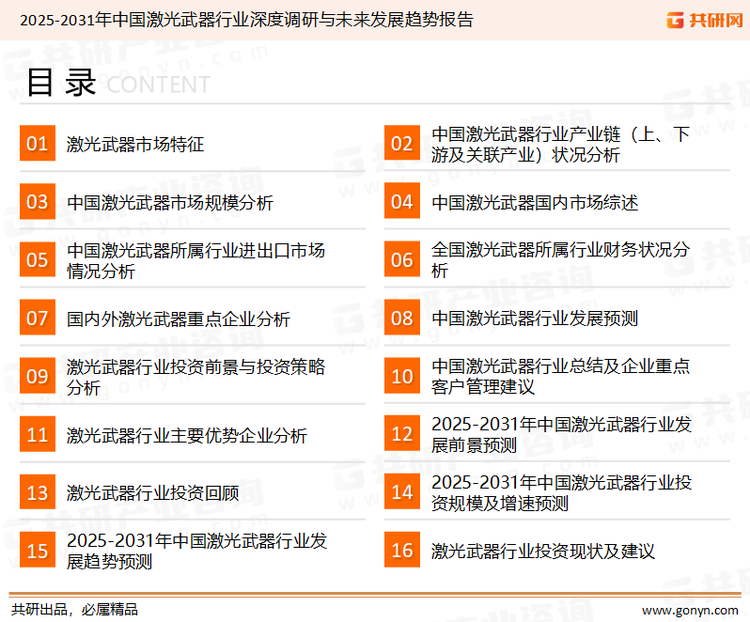
Task: Open 2025-2031年中国激光武器行业发展前景预测
Action: click(561, 434)
